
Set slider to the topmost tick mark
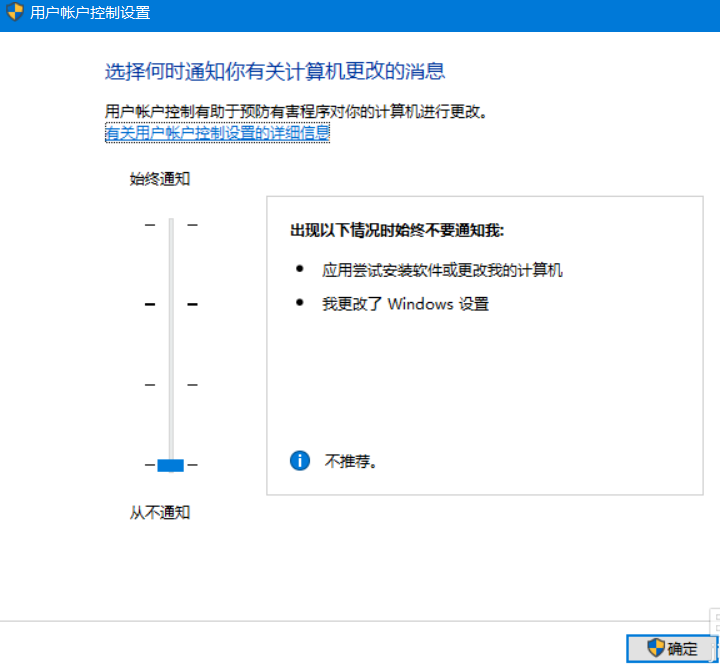(x=171, y=225)
